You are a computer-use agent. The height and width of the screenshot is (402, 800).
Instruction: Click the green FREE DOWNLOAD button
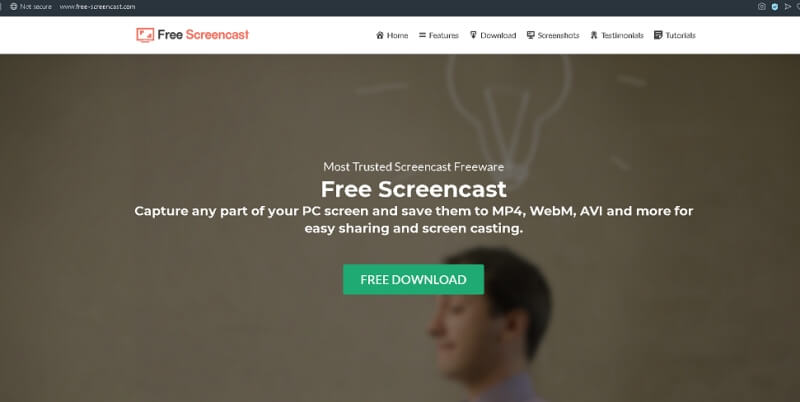[413, 280]
